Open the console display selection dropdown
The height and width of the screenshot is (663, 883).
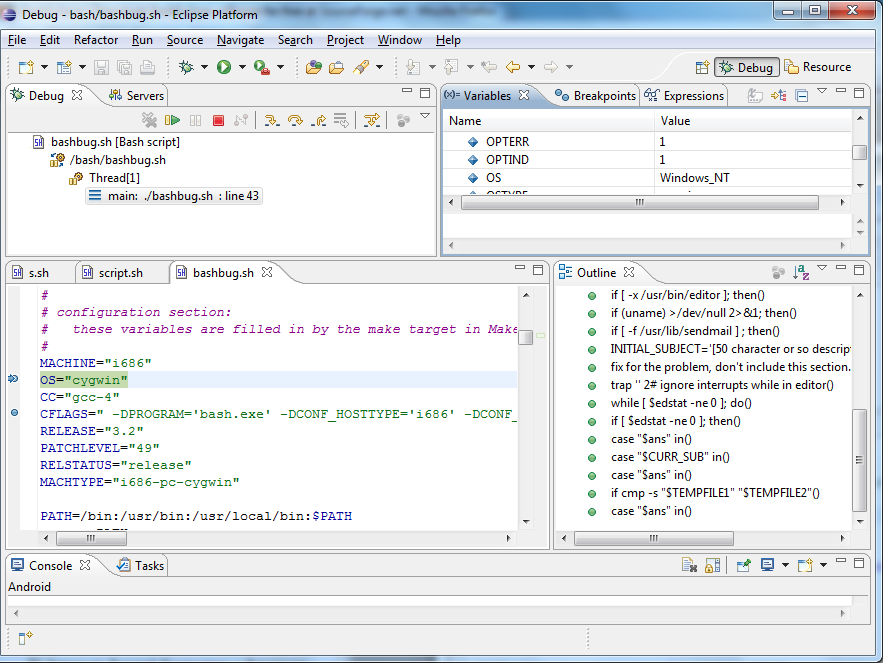784,566
